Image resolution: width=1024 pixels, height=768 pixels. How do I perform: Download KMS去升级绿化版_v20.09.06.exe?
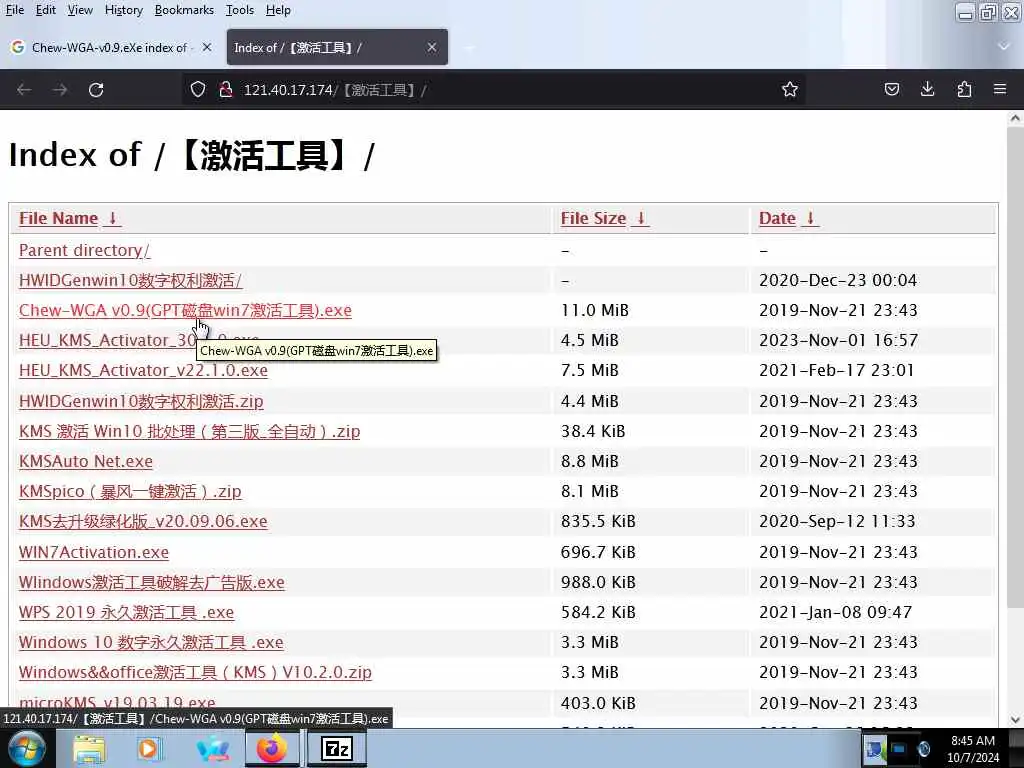click(x=143, y=521)
